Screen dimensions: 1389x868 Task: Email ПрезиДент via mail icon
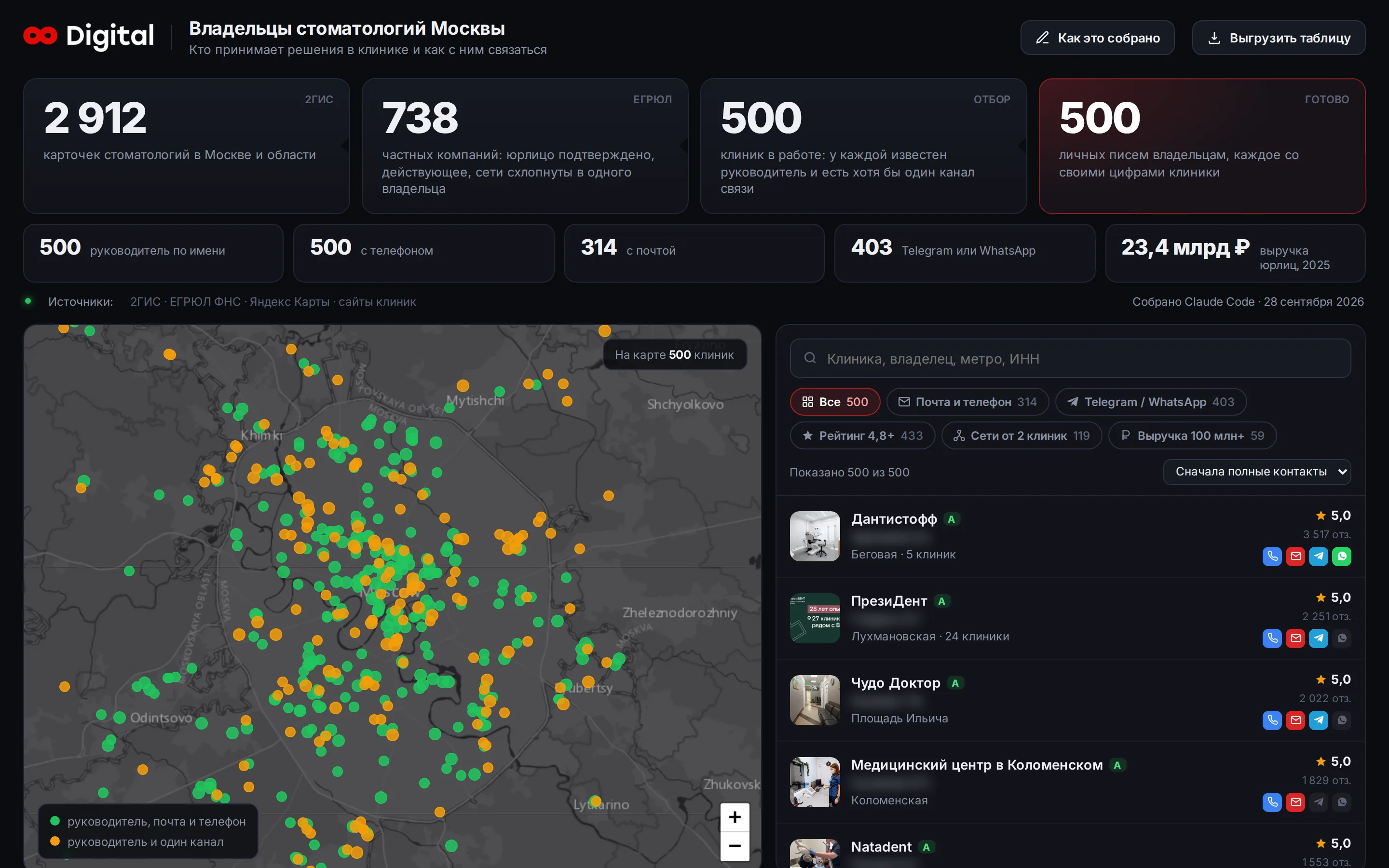pyautogui.click(x=1295, y=638)
